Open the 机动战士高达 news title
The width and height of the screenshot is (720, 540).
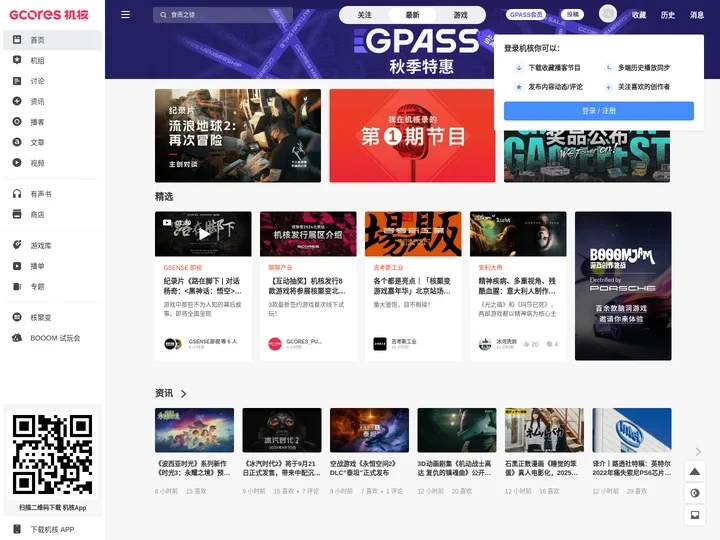click(455, 468)
